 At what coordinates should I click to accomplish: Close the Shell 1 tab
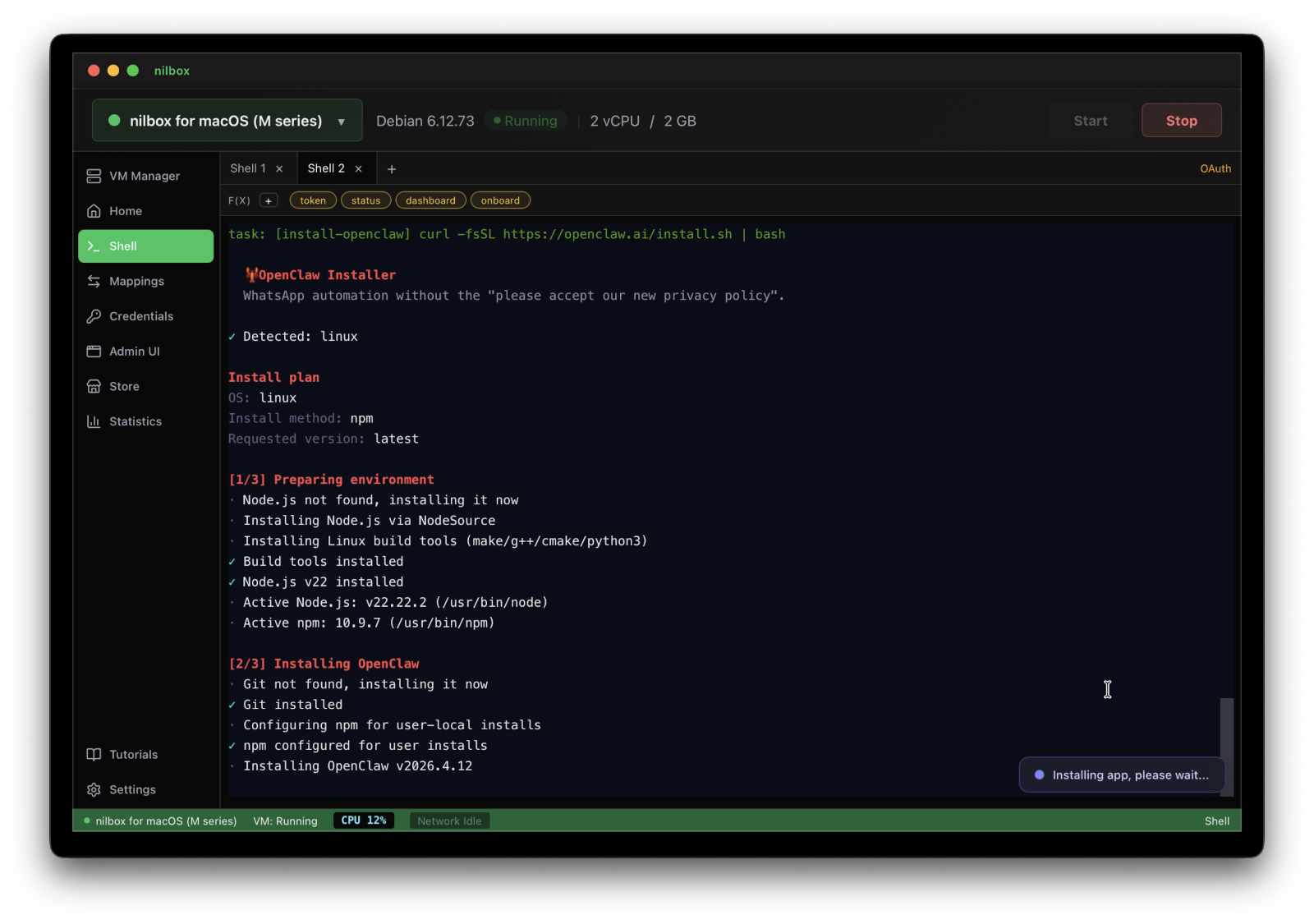[x=279, y=168]
